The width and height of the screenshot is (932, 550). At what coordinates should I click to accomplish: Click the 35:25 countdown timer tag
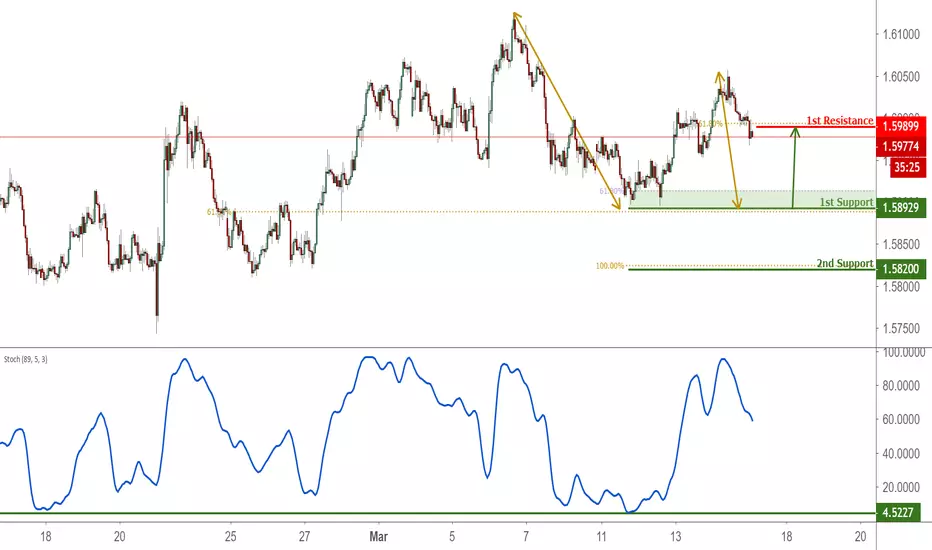tap(907, 167)
